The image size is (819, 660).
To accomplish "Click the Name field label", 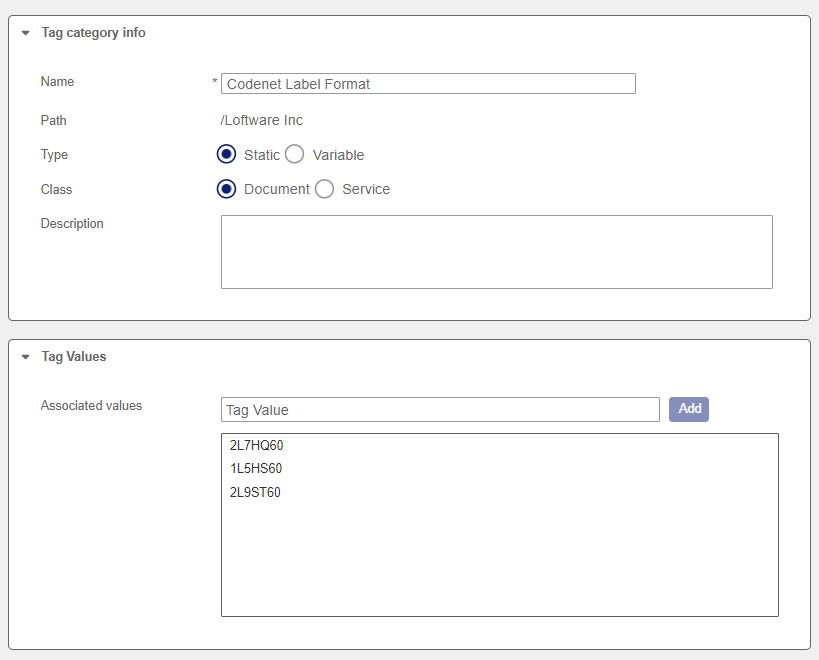I will point(57,81).
